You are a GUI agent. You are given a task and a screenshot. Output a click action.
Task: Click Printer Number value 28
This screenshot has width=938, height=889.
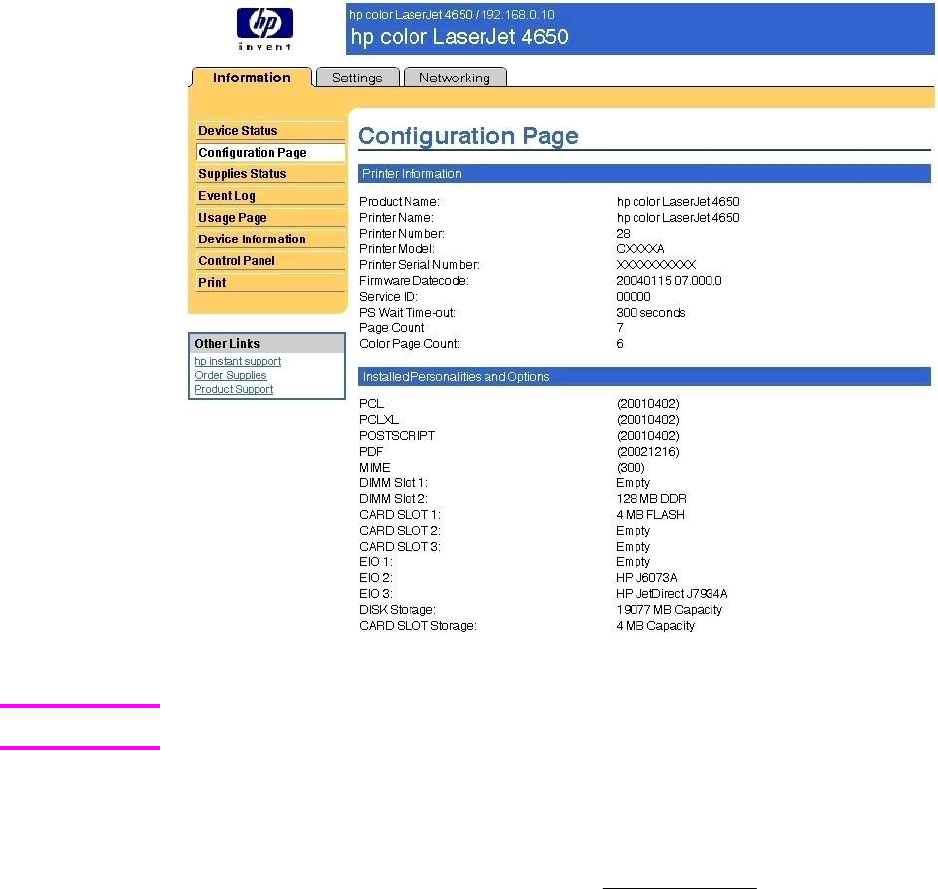[623, 233]
